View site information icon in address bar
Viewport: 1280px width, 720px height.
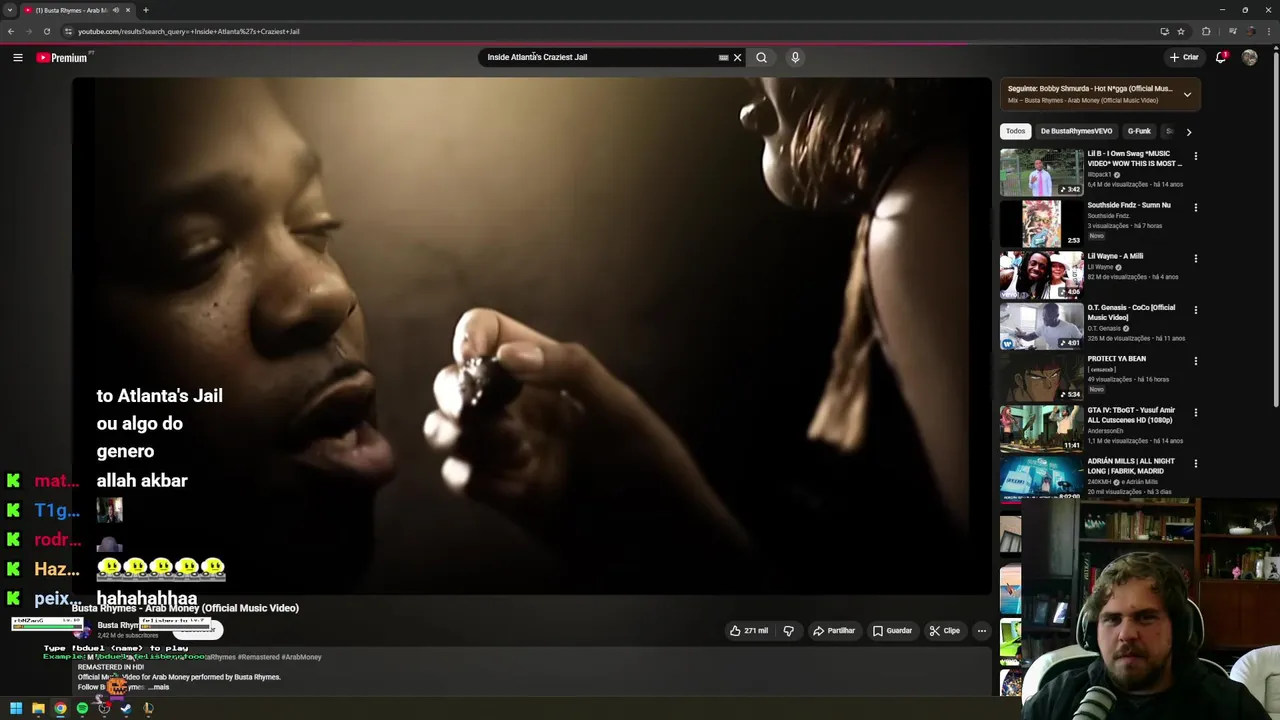pyautogui.click(x=68, y=31)
